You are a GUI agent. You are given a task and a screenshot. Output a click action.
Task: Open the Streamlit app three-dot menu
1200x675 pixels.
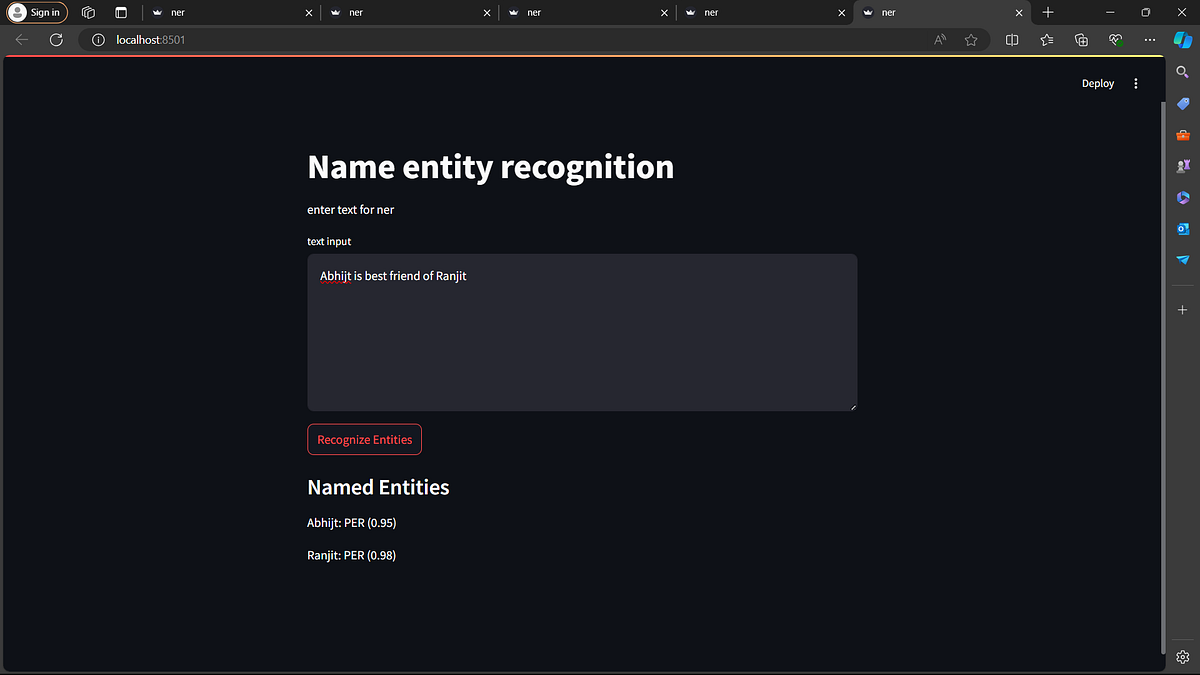tap(1135, 83)
